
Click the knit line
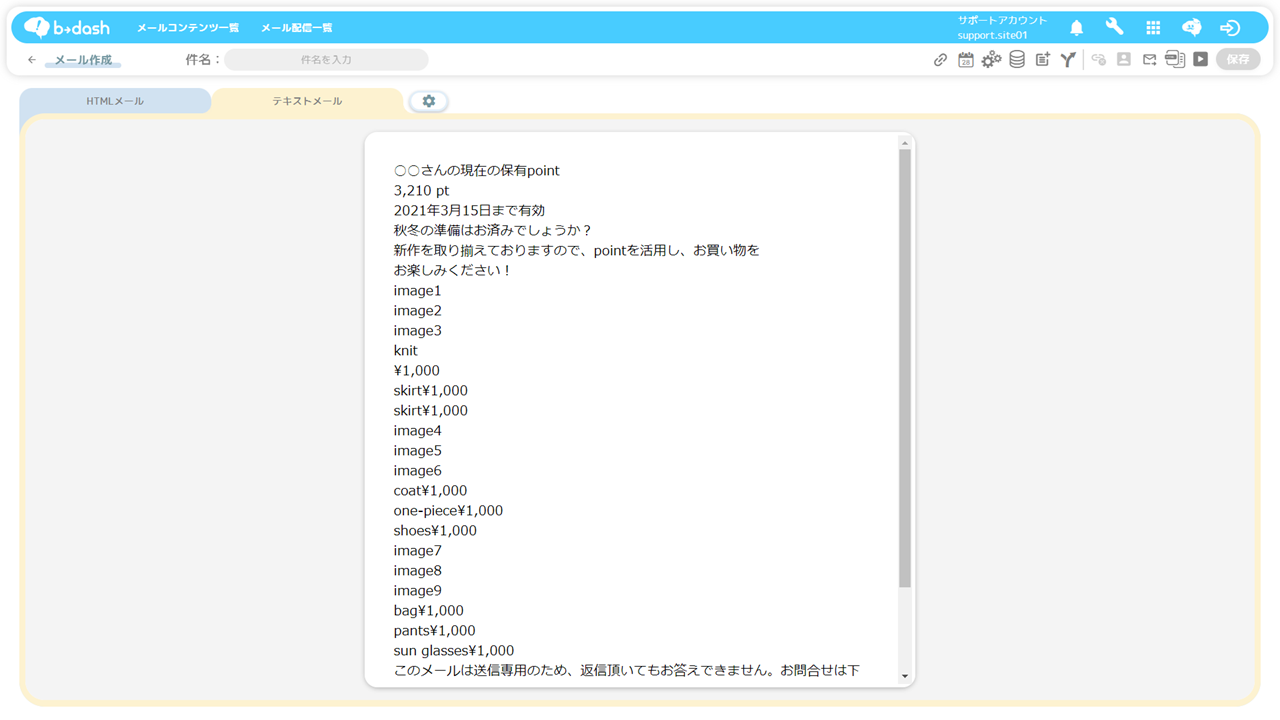406,351
